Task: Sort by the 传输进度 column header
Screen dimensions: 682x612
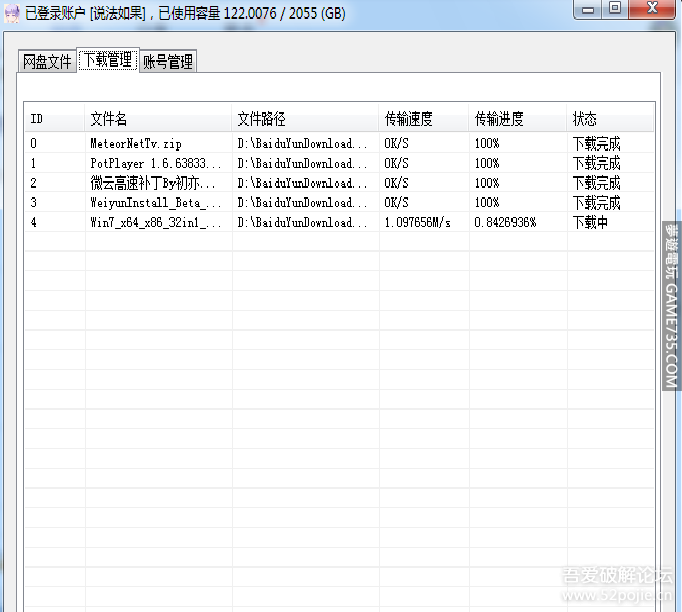Action: [518, 118]
